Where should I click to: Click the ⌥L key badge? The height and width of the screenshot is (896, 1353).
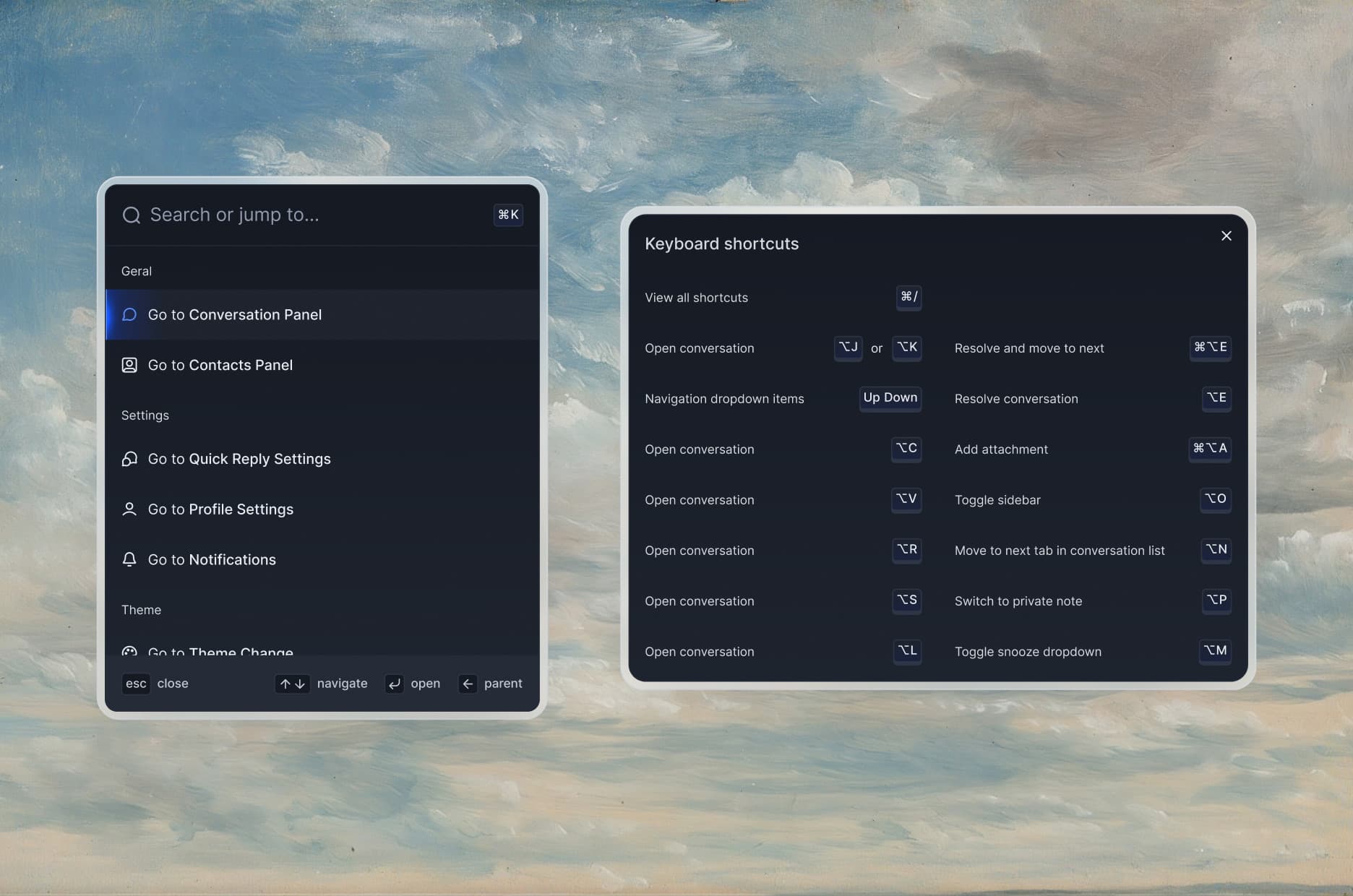pyautogui.click(x=907, y=651)
